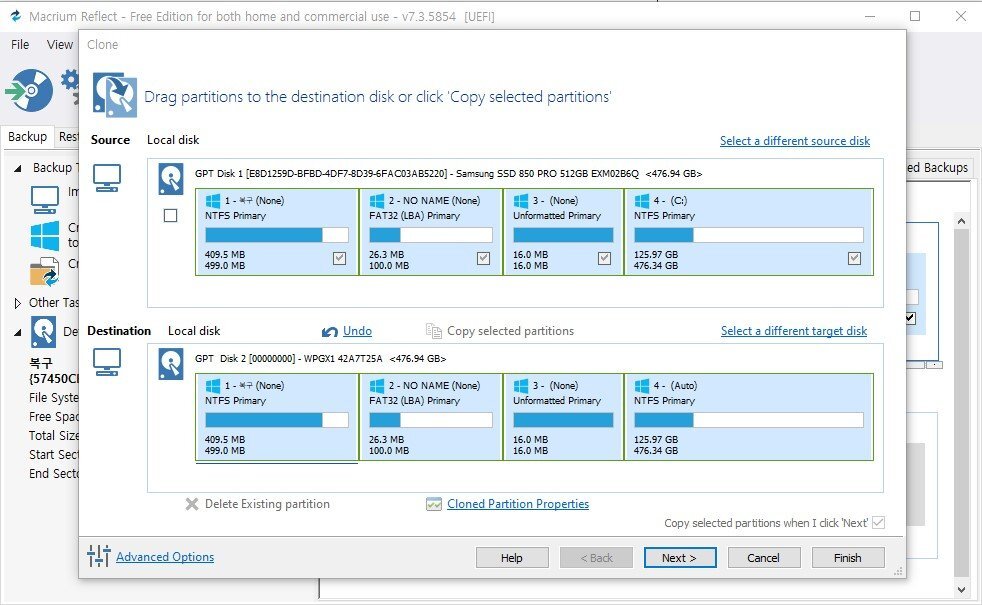Click the Help button

[x=512, y=557]
